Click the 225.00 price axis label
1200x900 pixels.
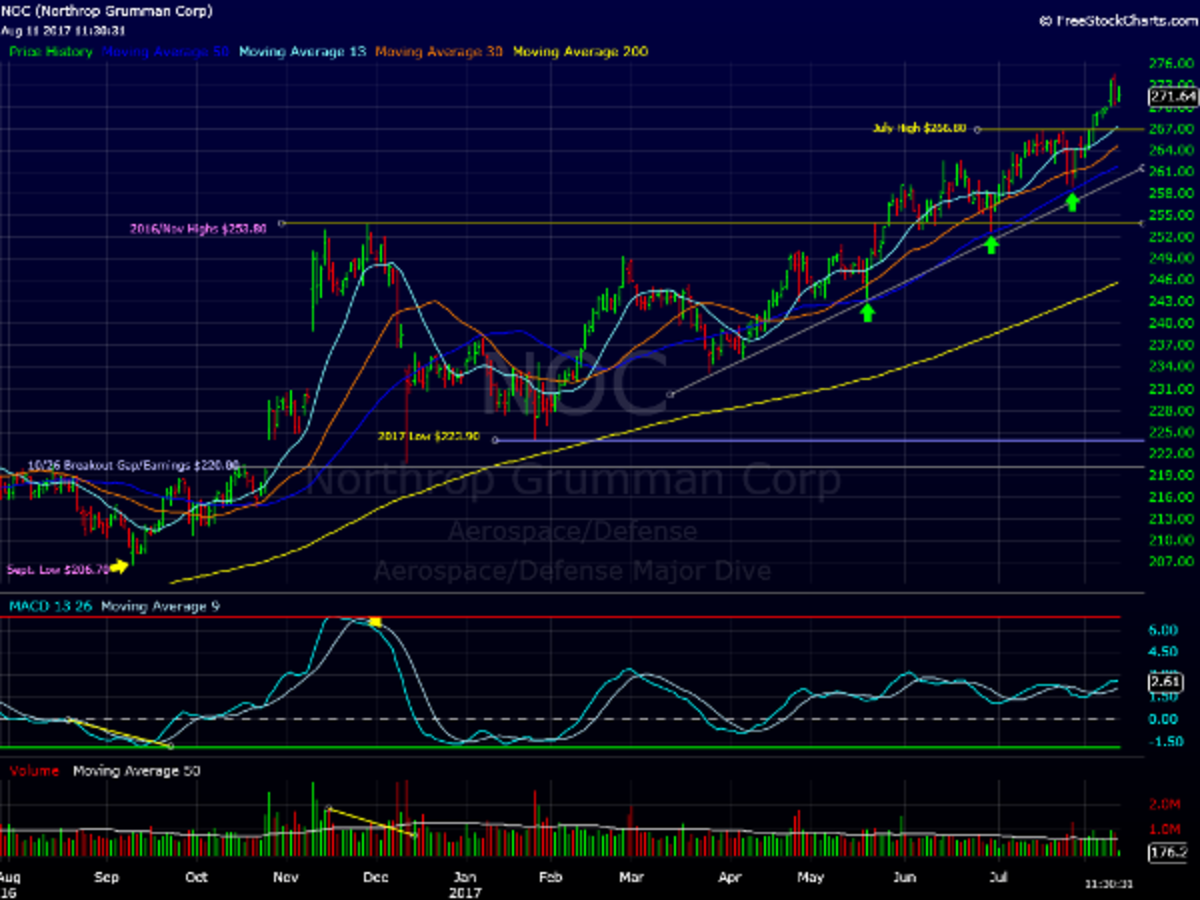[1173, 432]
